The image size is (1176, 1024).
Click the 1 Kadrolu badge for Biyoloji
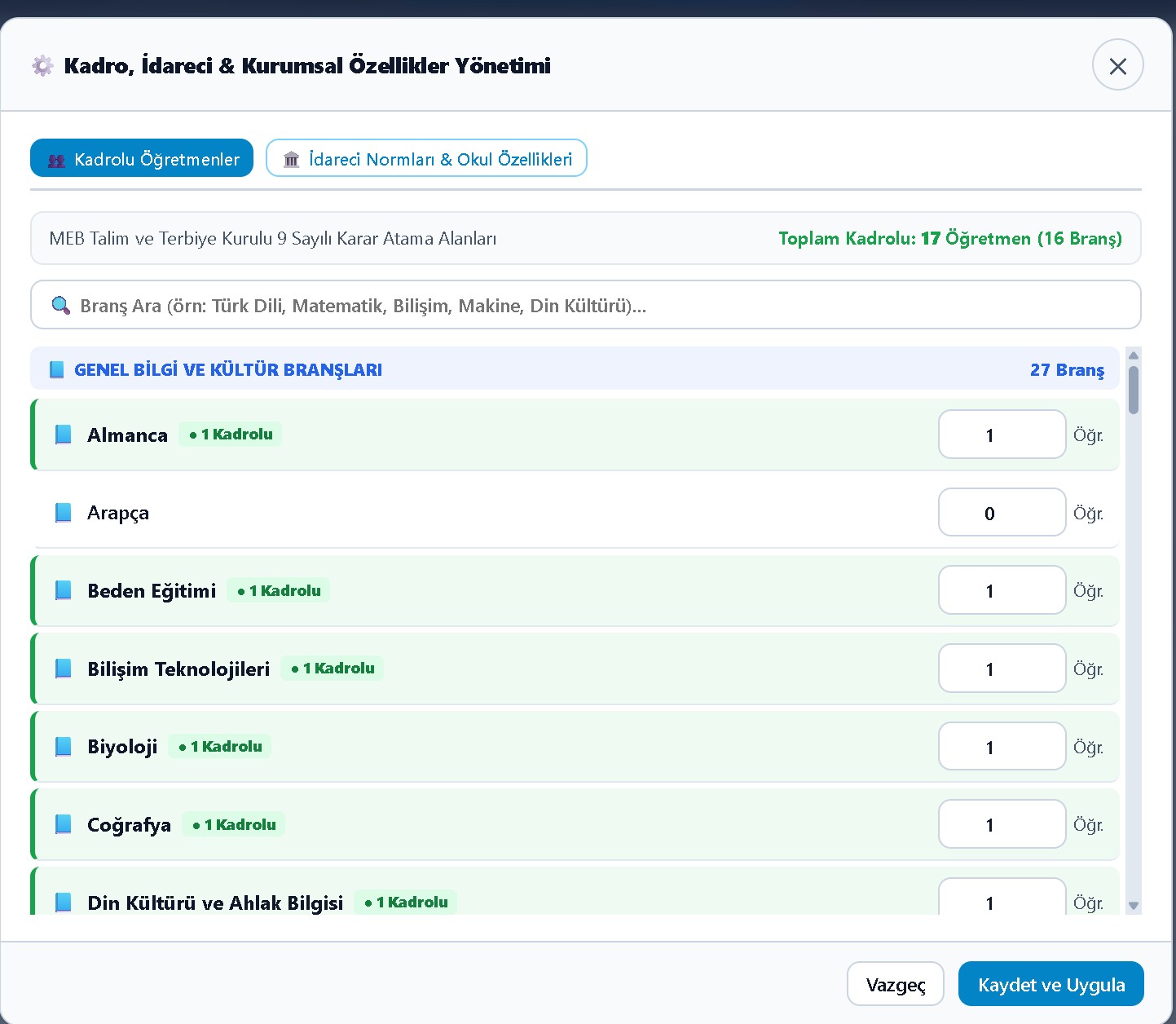pyautogui.click(x=220, y=746)
